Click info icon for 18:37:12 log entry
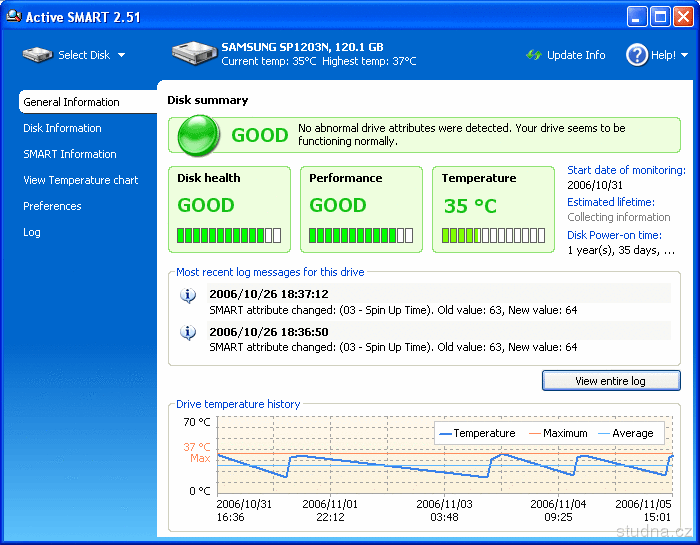The width and height of the screenshot is (700, 545). click(188, 295)
